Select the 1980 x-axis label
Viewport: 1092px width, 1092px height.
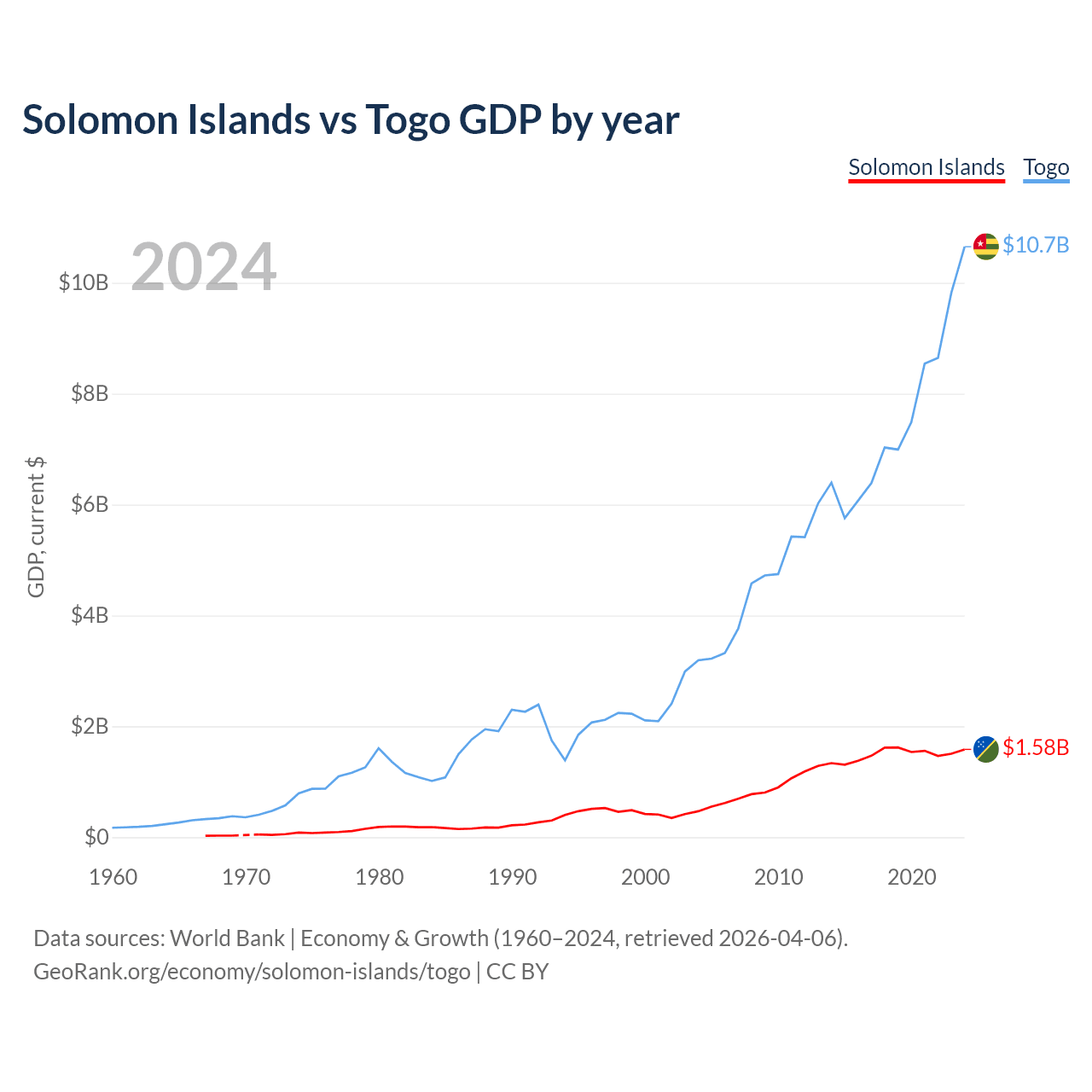click(380, 877)
